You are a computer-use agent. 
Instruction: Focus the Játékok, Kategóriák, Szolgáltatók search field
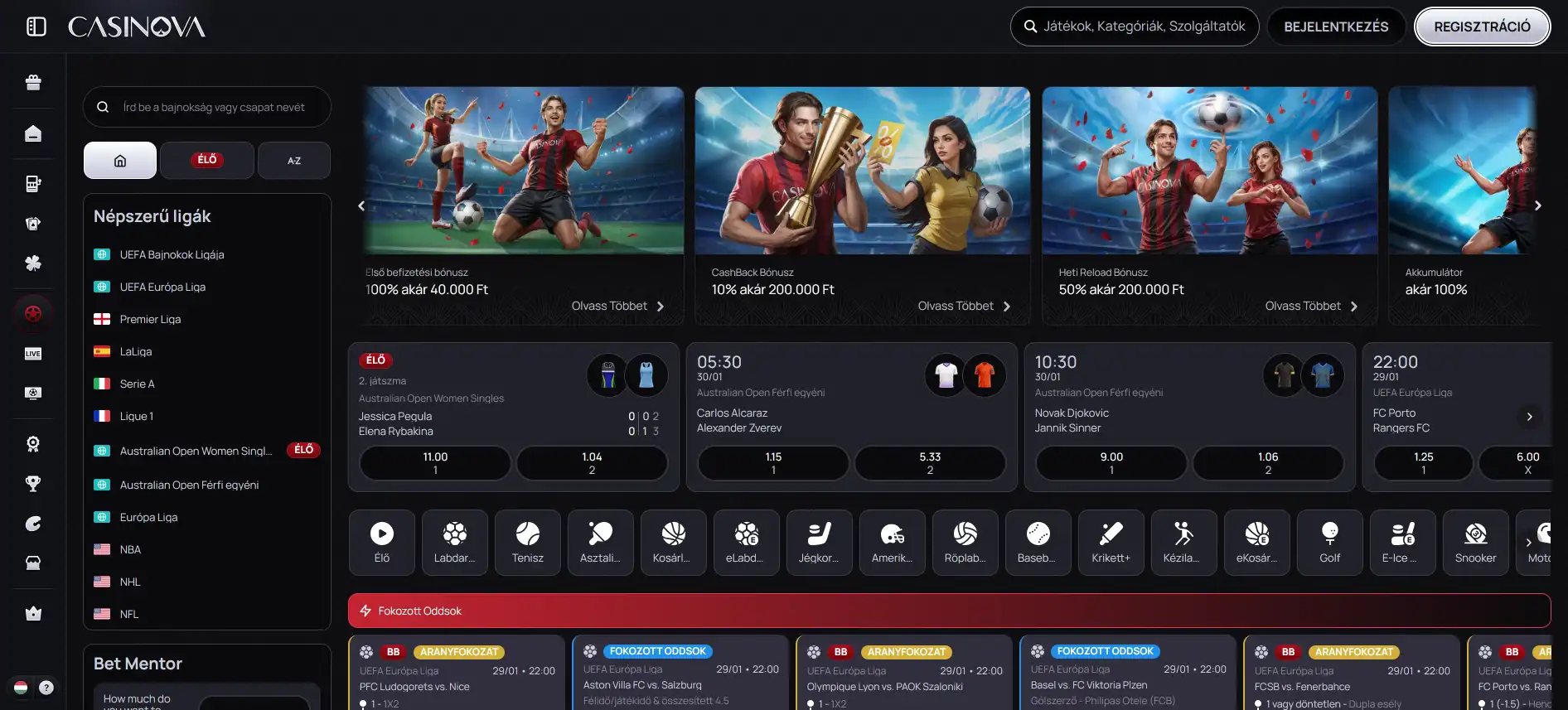coord(1135,27)
